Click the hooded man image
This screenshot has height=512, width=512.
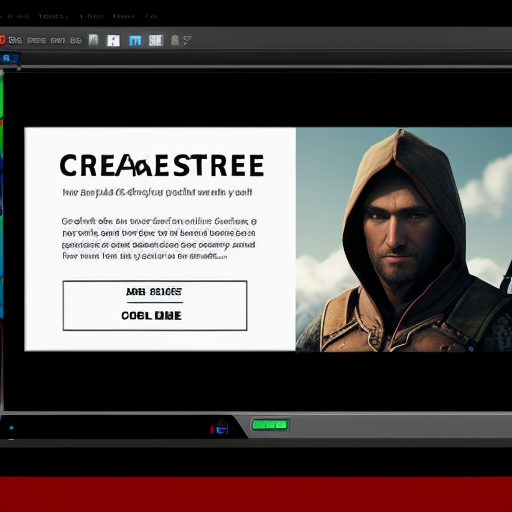pyautogui.click(x=404, y=239)
